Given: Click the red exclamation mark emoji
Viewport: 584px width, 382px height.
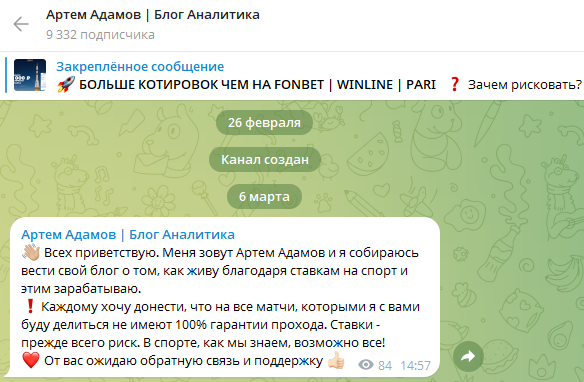Looking at the screenshot, I should (x=30, y=306).
